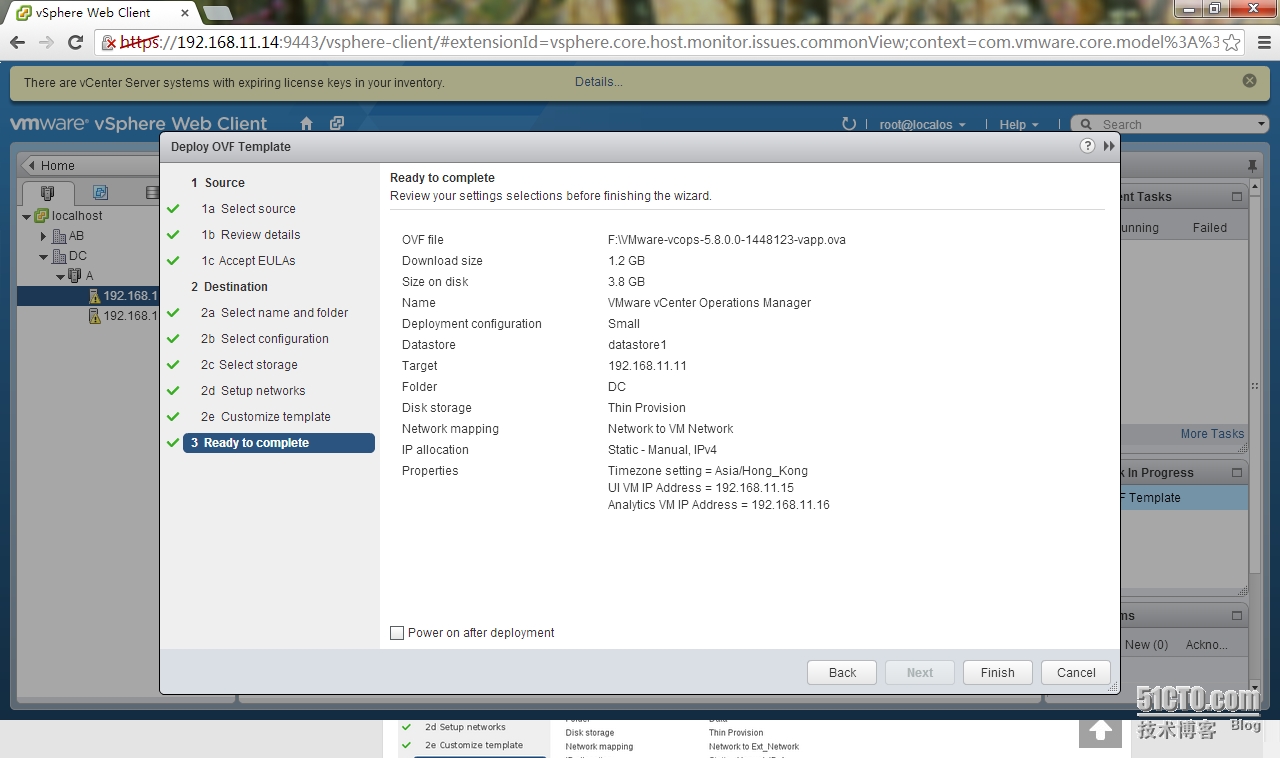This screenshot has width=1280, height=758.
Task: Open Details link in license banner
Action: pyautogui.click(x=598, y=82)
